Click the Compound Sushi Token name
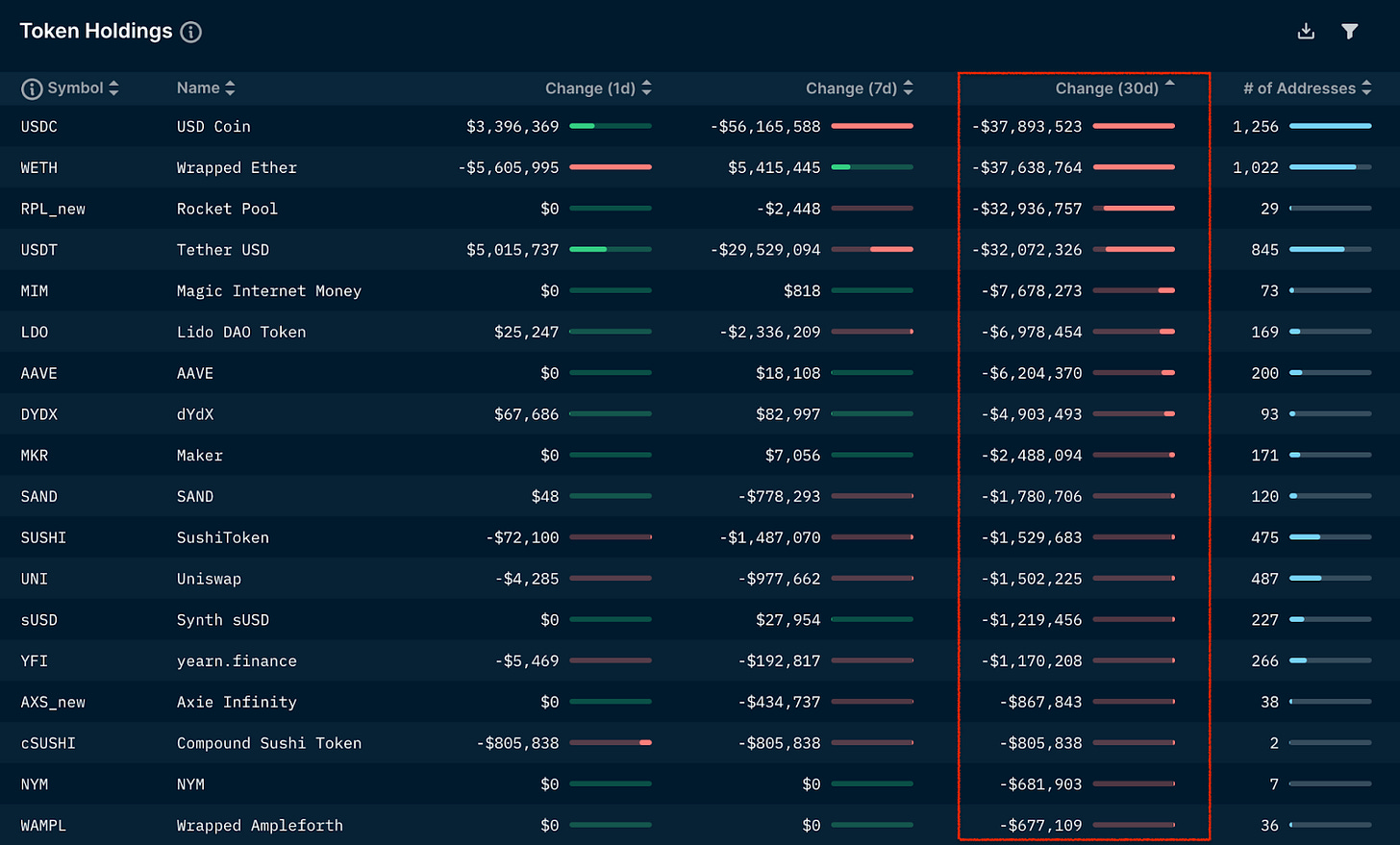This screenshot has height=845, width=1400. (x=269, y=744)
